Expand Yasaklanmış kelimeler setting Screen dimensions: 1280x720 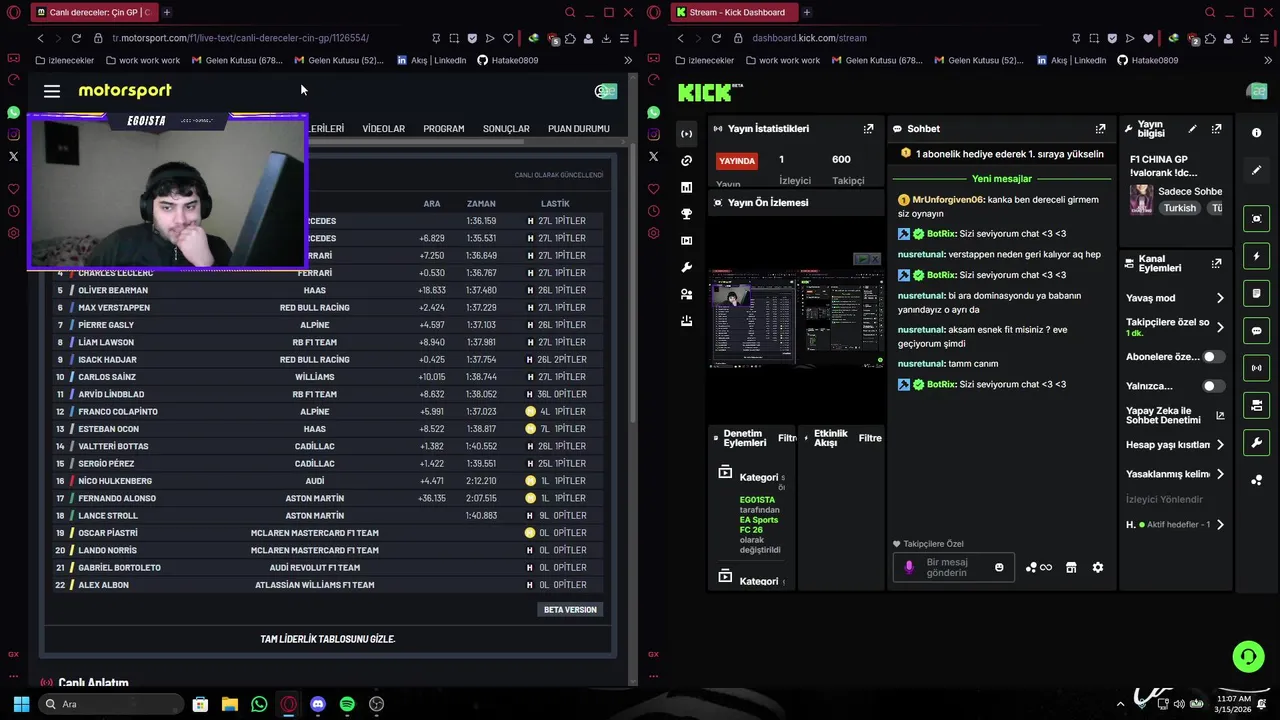1220,474
